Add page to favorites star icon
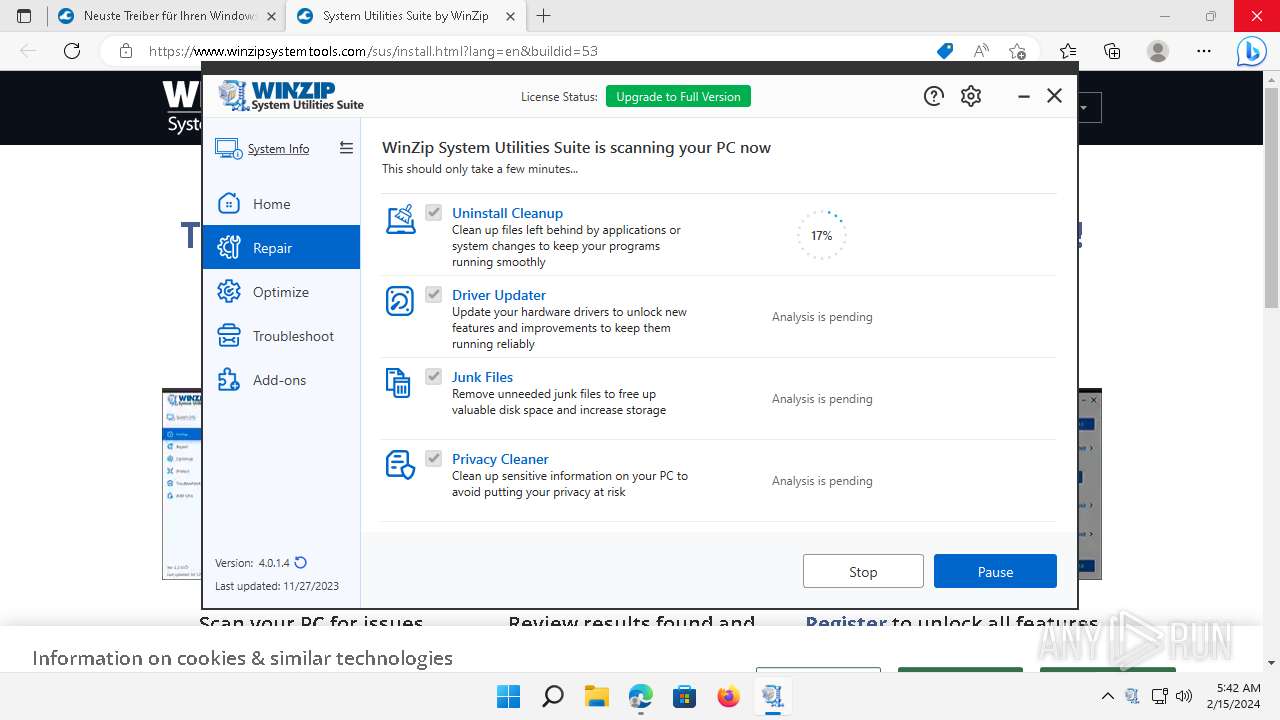 pos(1017,51)
